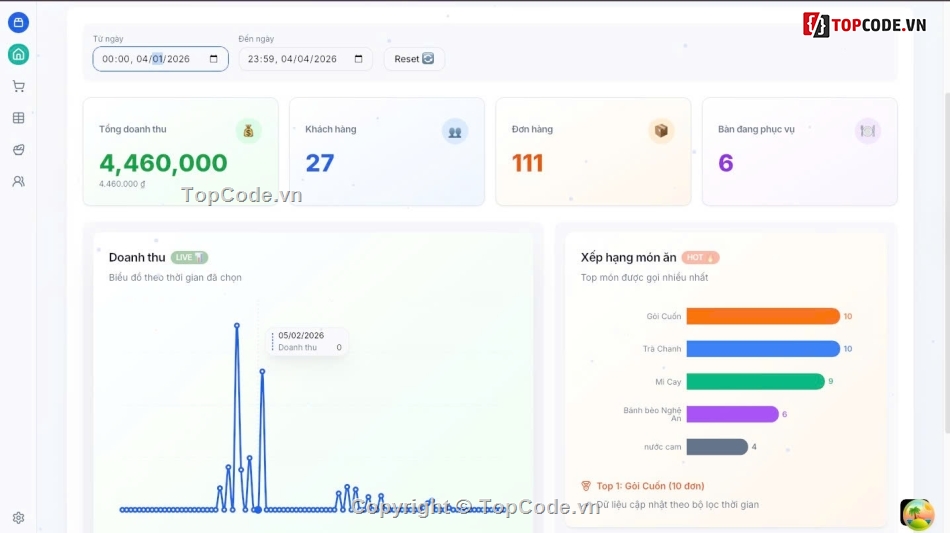Click the blue store logo icon
The image size is (950, 533).
click(18, 22)
